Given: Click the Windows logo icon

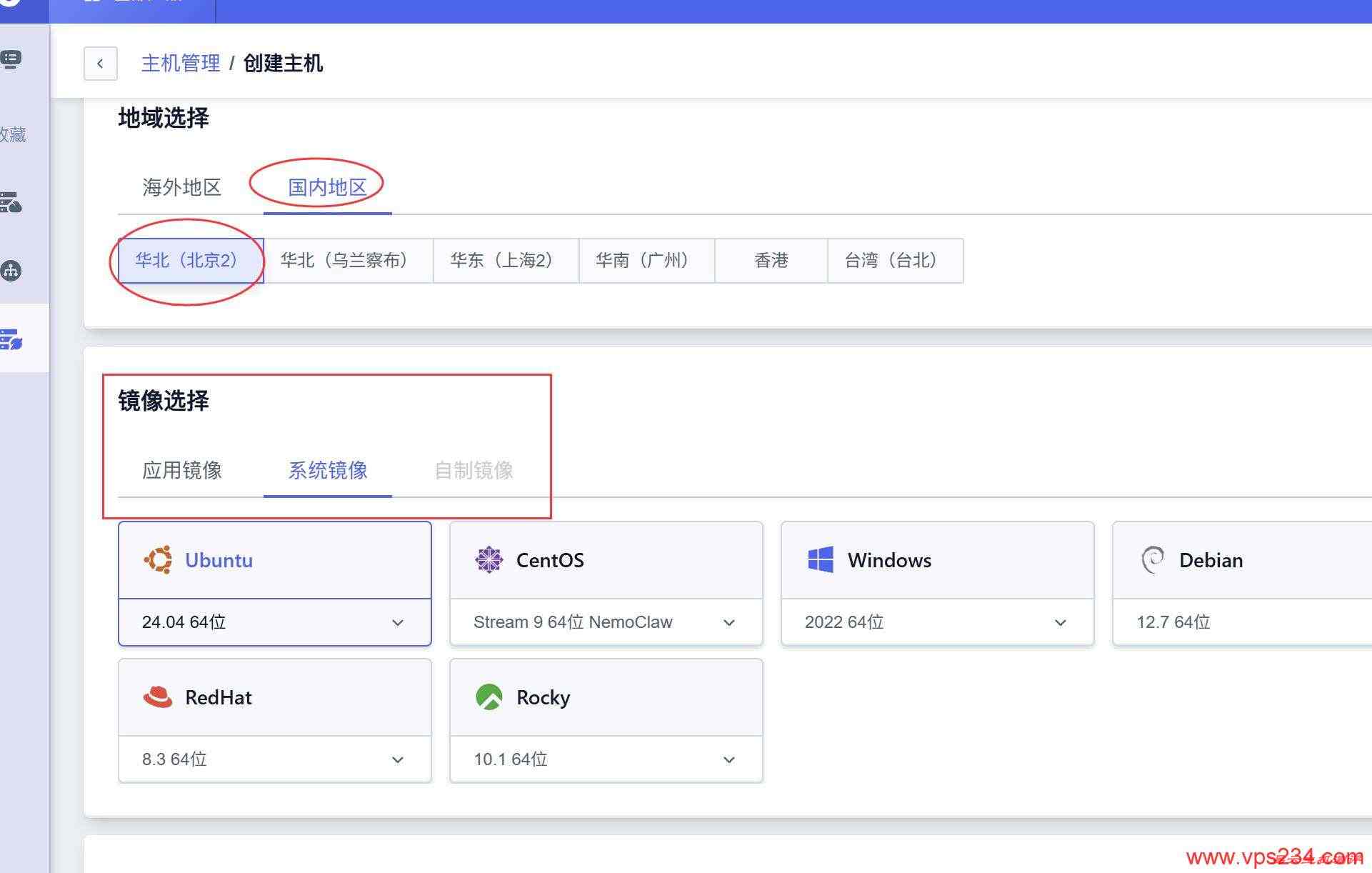Looking at the screenshot, I should (821, 560).
